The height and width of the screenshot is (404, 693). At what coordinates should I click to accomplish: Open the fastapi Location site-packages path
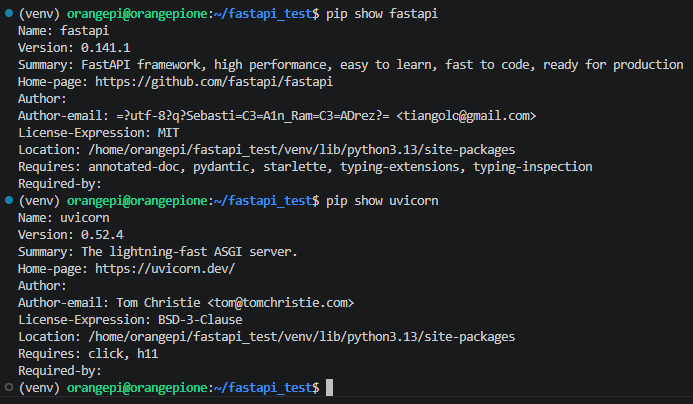[302, 150]
